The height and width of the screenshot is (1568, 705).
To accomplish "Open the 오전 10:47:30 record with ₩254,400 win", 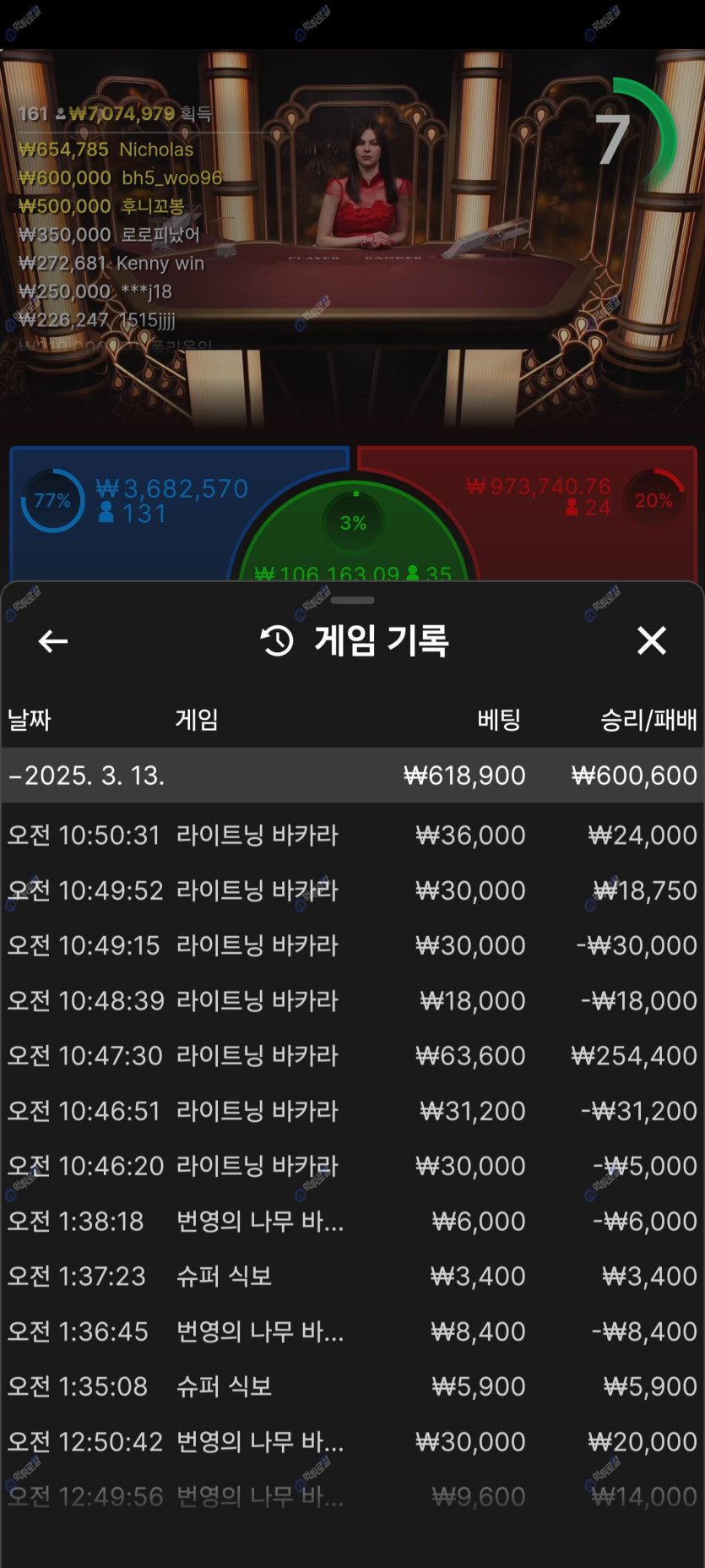I will [x=352, y=1055].
